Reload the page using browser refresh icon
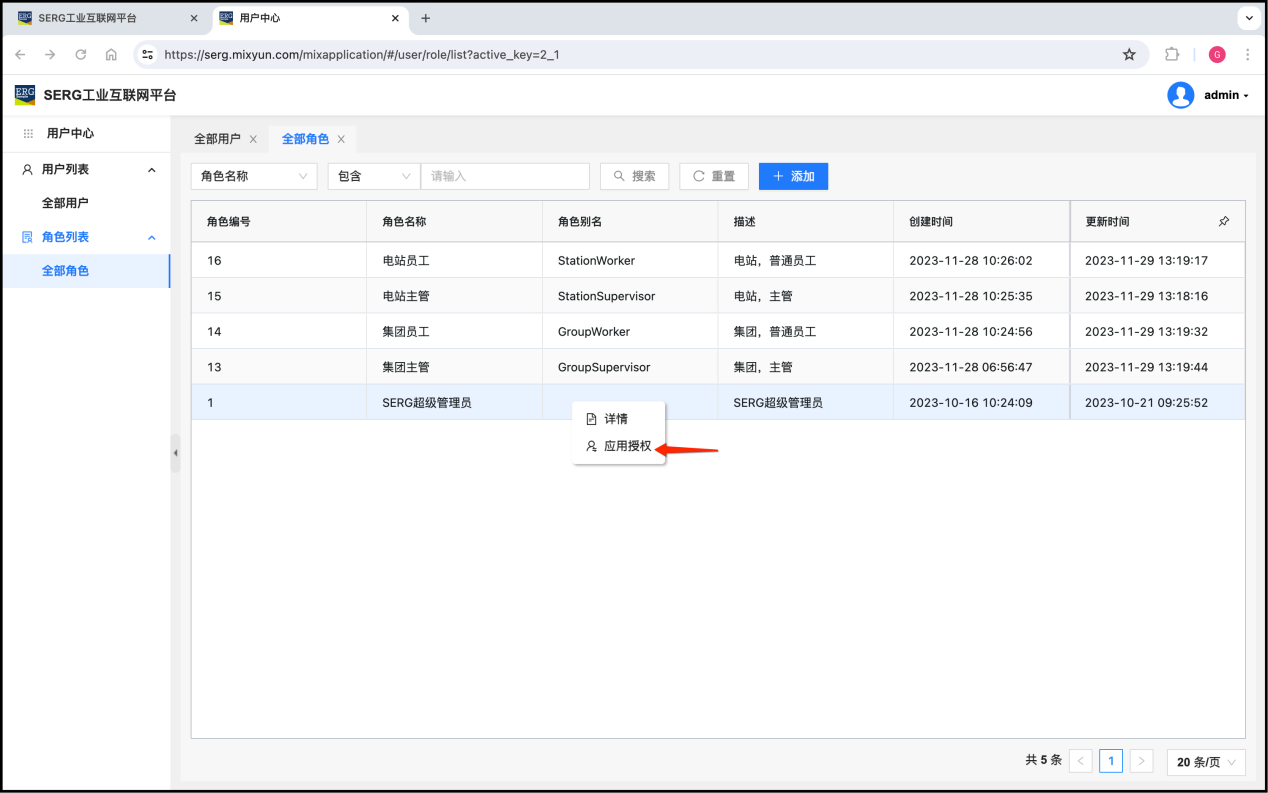Image resolution: width=1268 pixels, height=793 pixels. [81, 55]
